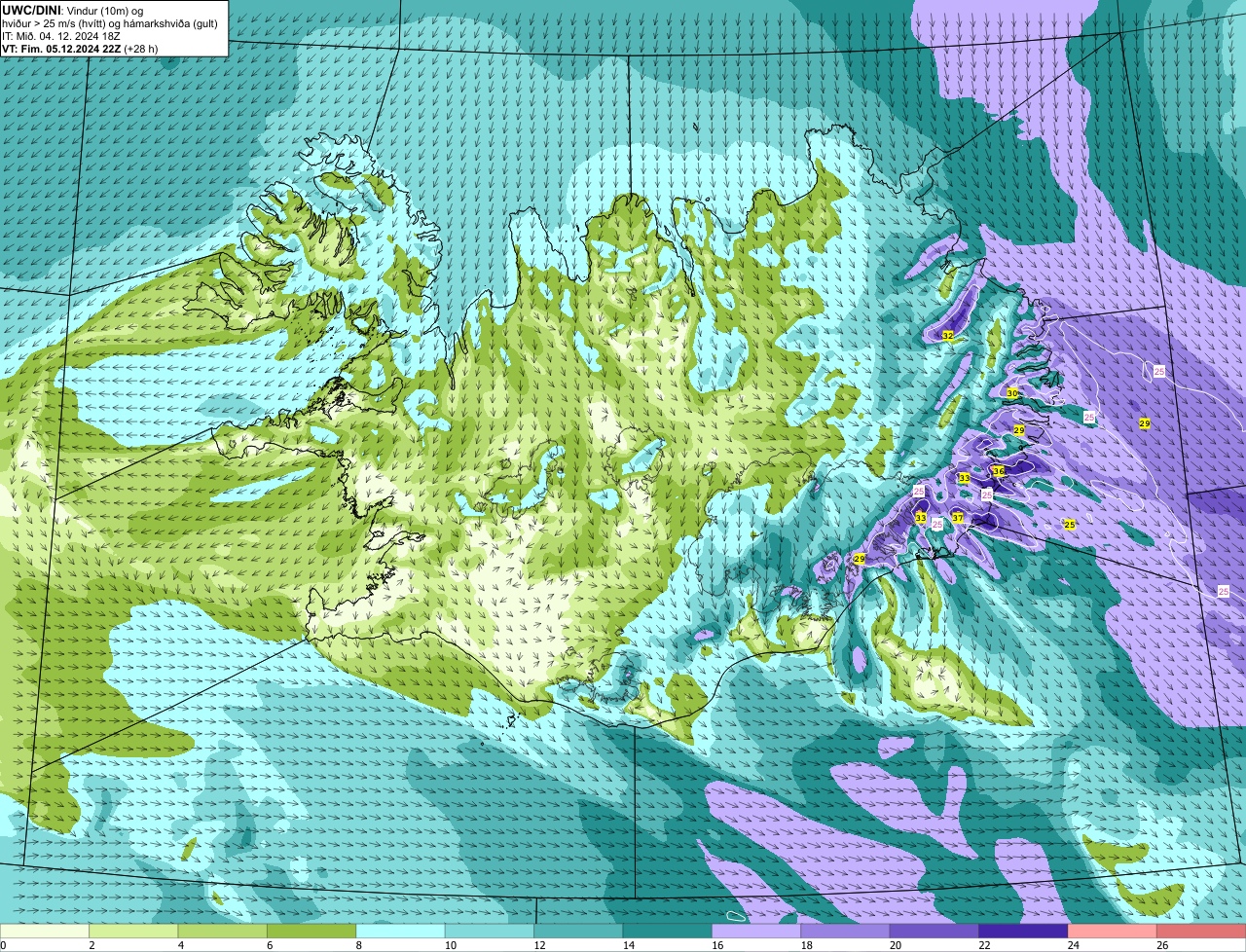Select the light cyan 8–10 m/s legend swatch
The image size is (1246, 952).
tap(401, 932)
